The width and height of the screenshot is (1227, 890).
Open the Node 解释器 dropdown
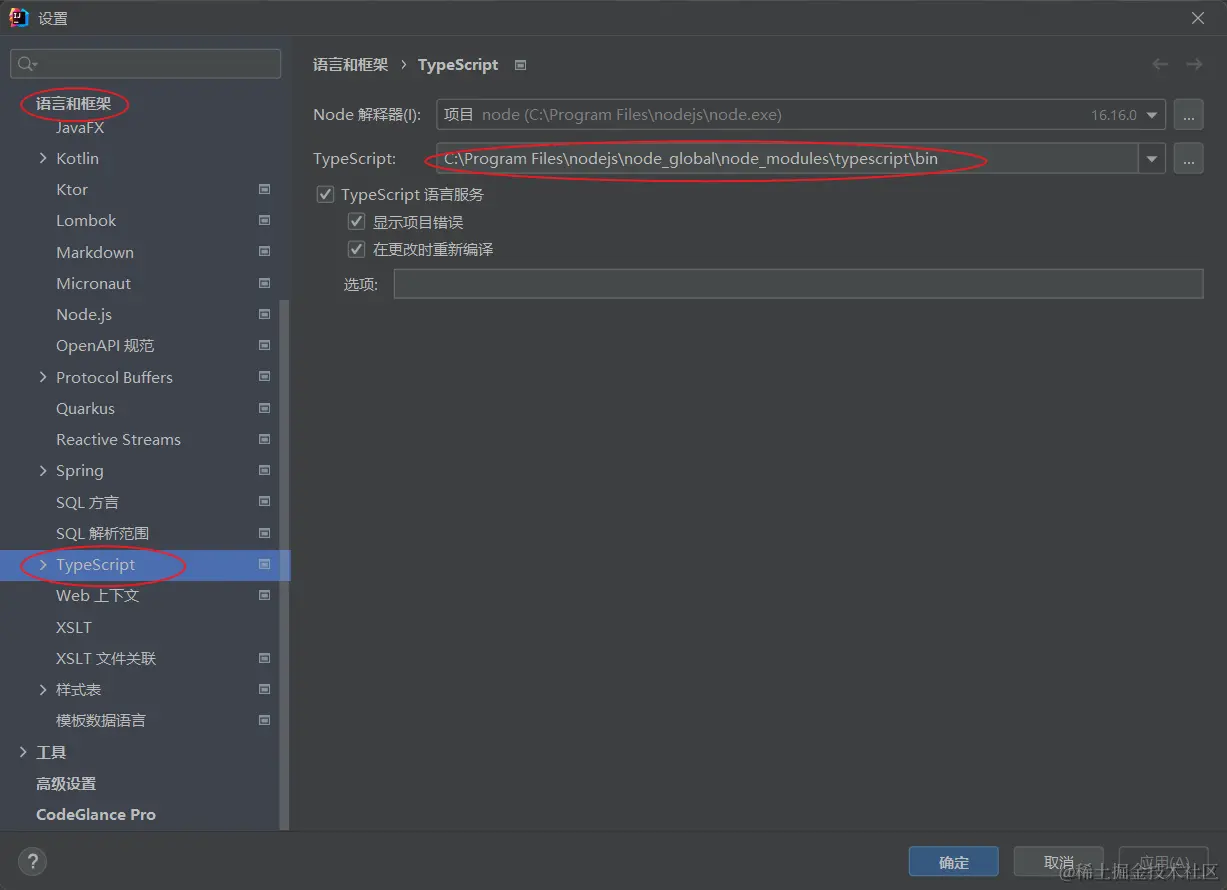(1153, 115)
